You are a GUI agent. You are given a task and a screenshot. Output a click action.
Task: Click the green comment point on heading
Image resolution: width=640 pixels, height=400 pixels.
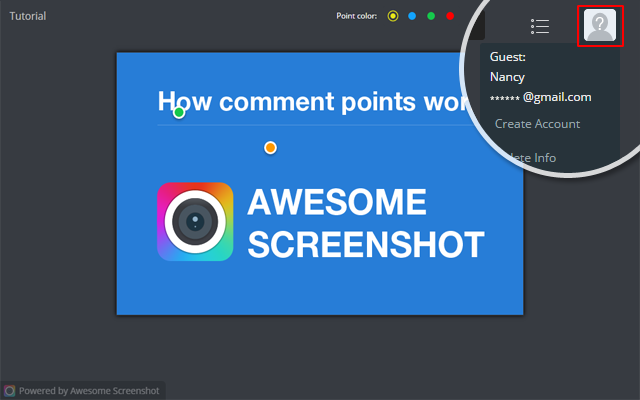tap(179, 112)
